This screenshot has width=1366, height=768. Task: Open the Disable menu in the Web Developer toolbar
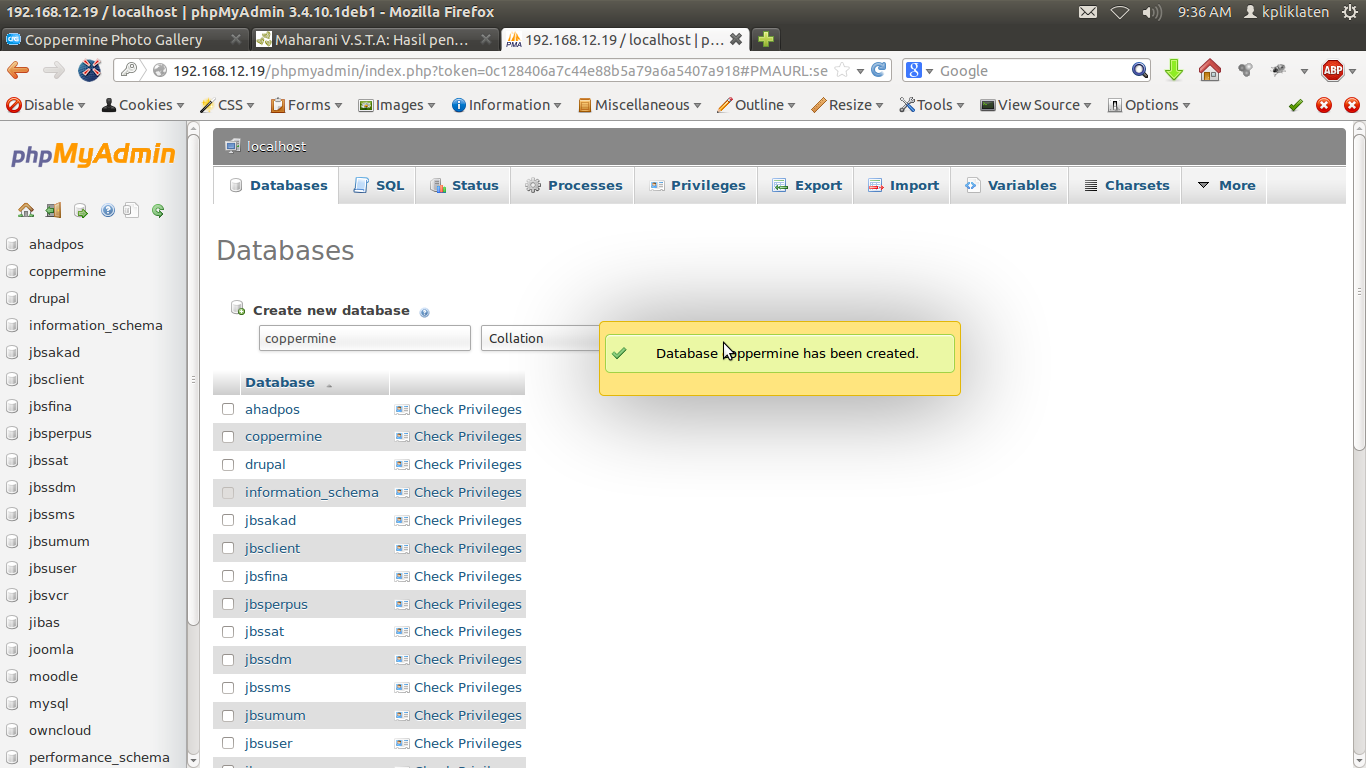pyautogui.click(x=46, y=105)
